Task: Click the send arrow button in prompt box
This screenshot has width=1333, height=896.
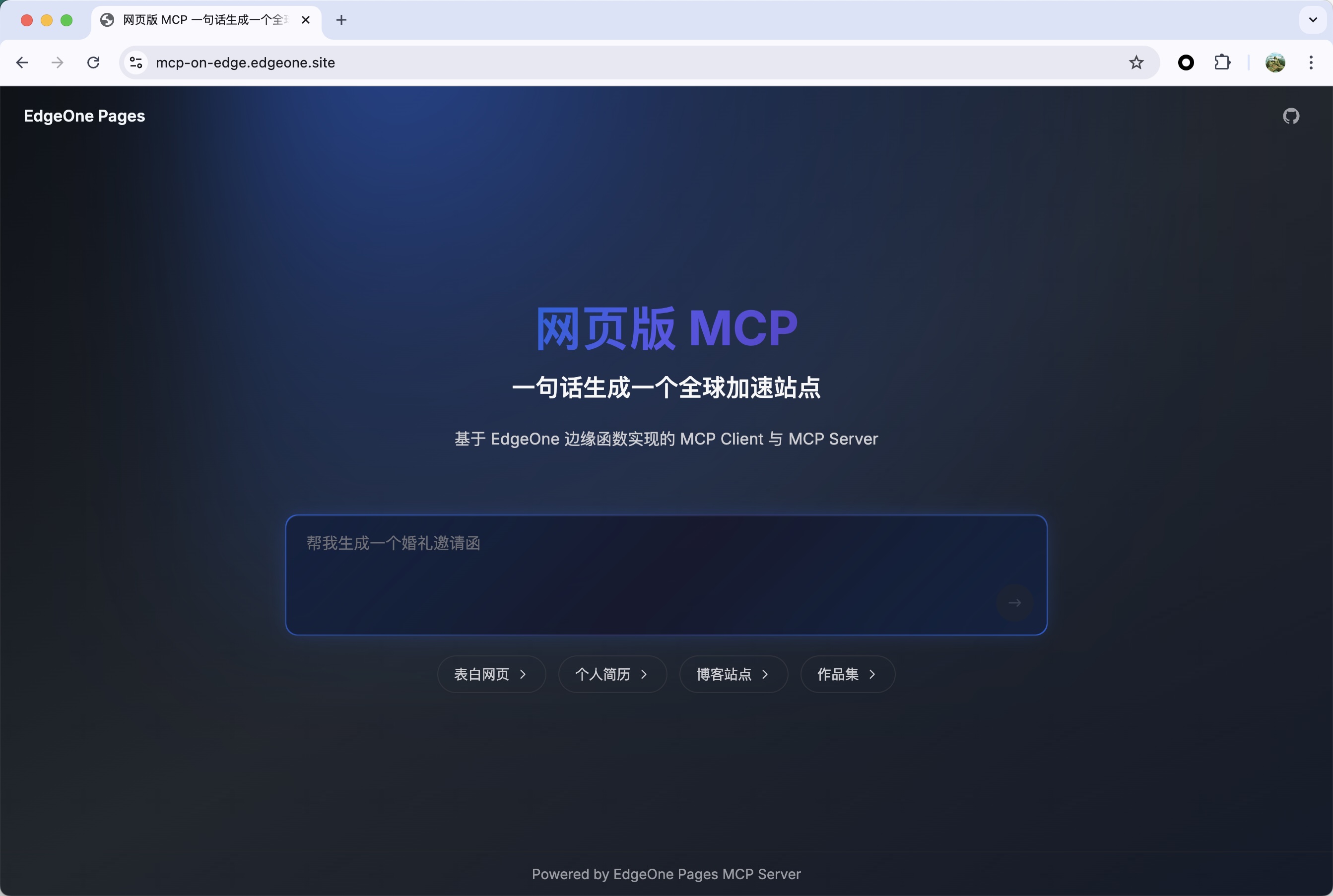Action: pos(1014,602)
